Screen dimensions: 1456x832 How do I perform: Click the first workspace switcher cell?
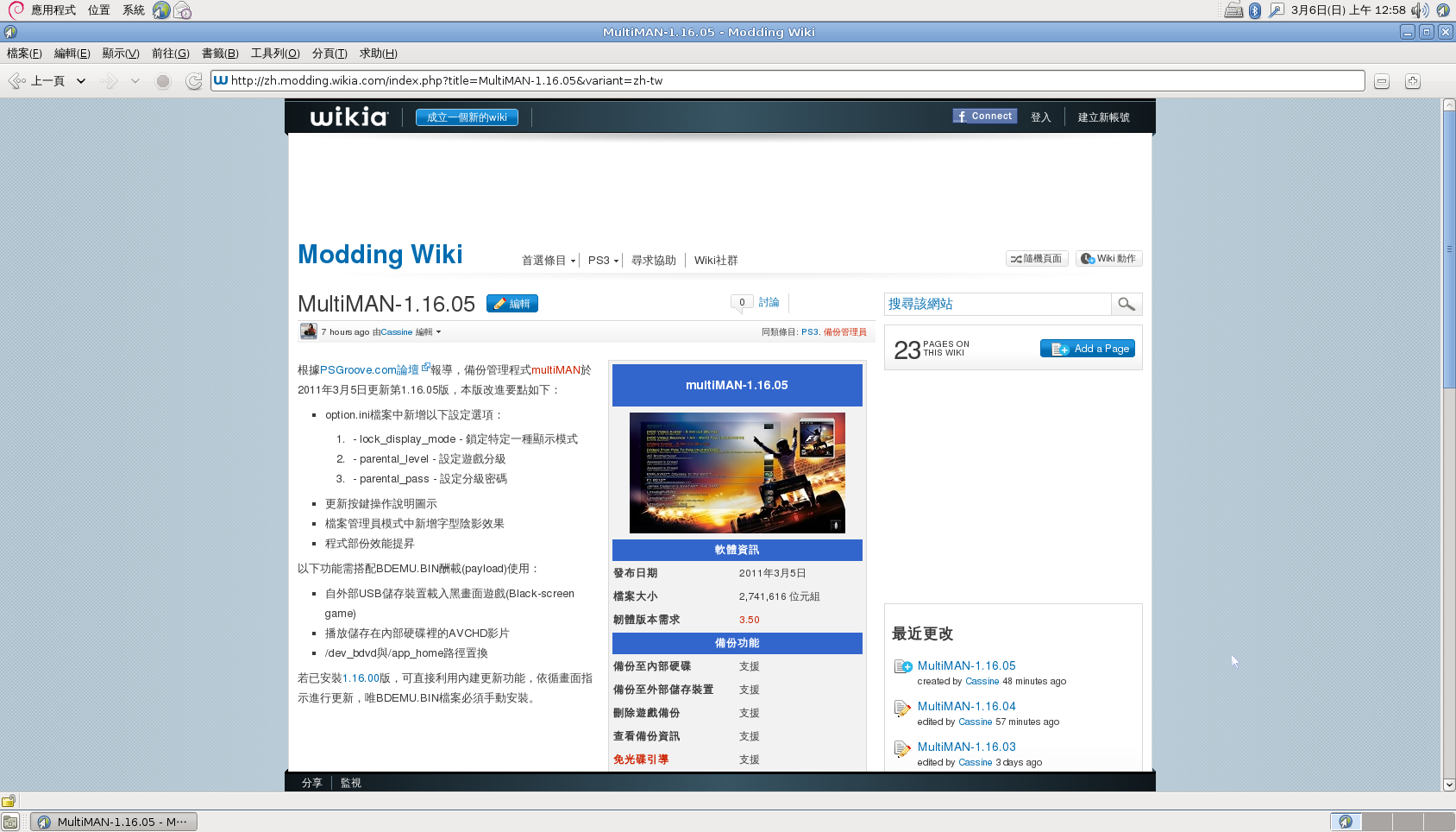tap(1346, 822)
